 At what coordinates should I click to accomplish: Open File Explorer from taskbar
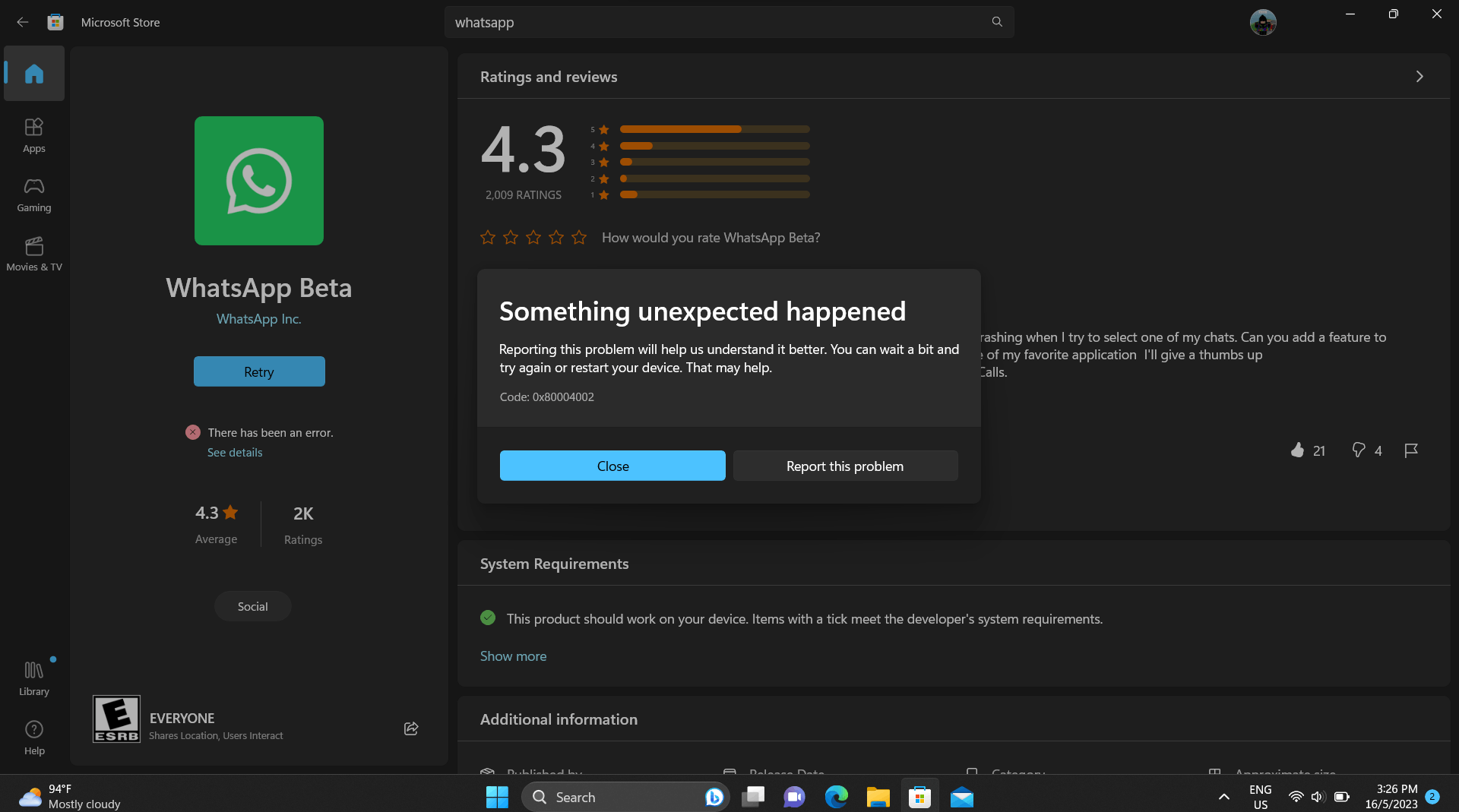point(878,797)
